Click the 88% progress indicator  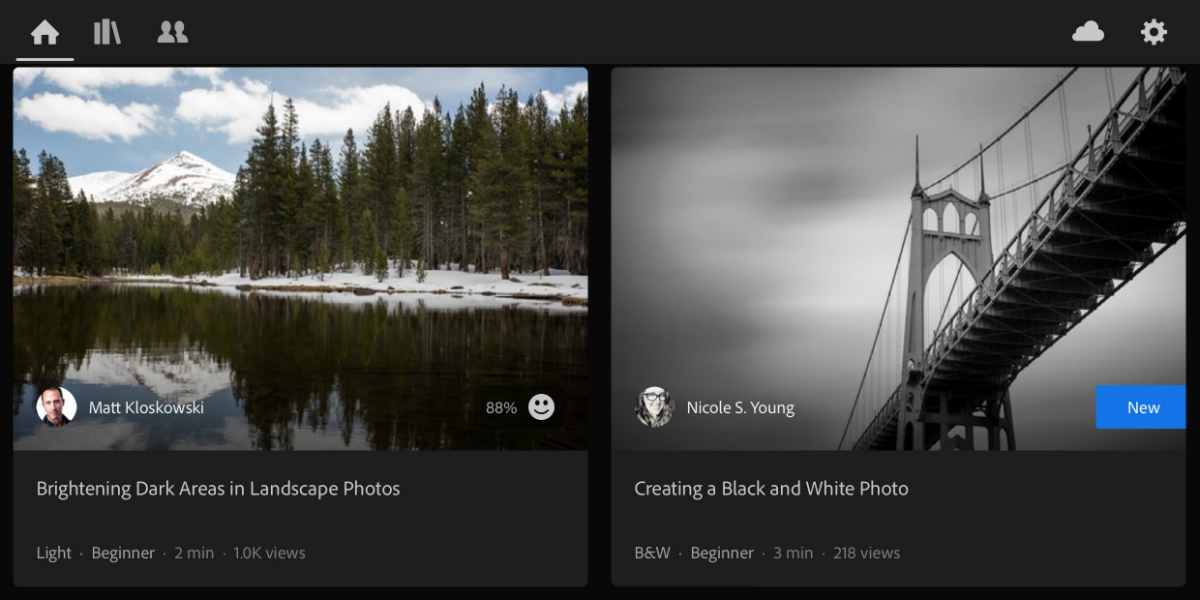tap(500, 407)
